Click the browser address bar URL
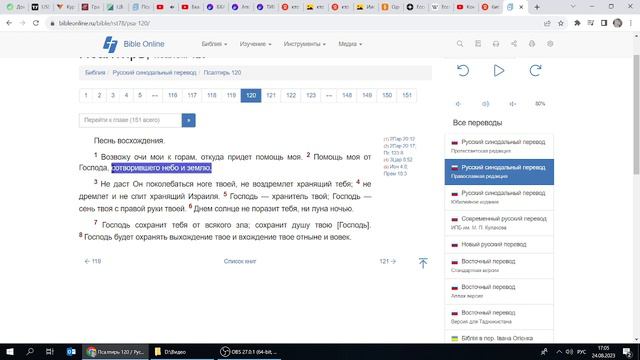 pos(104,23)
